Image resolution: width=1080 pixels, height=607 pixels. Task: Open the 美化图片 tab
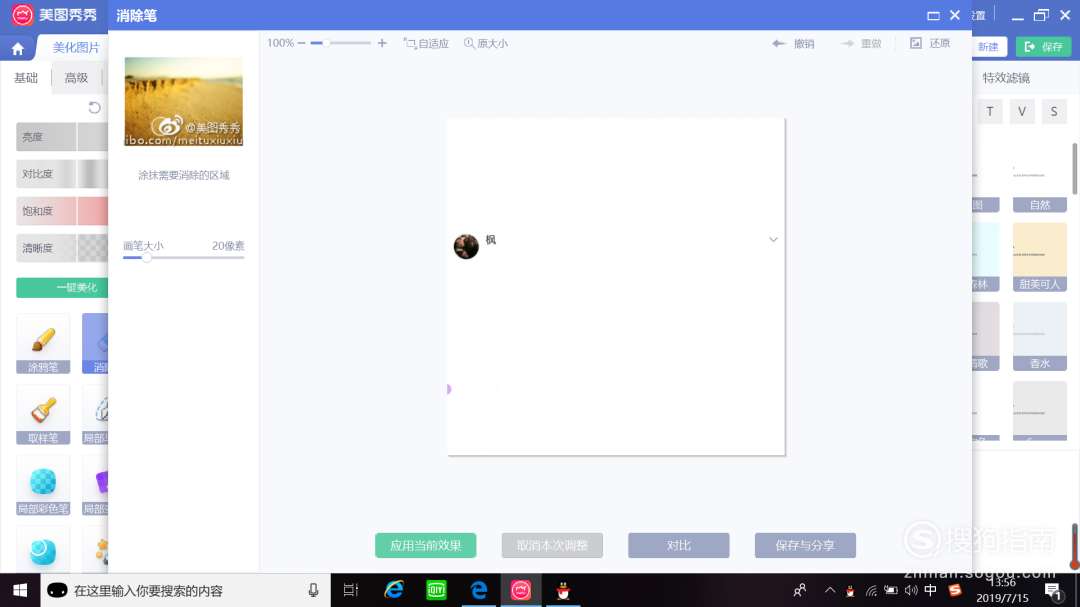point(76,48)
